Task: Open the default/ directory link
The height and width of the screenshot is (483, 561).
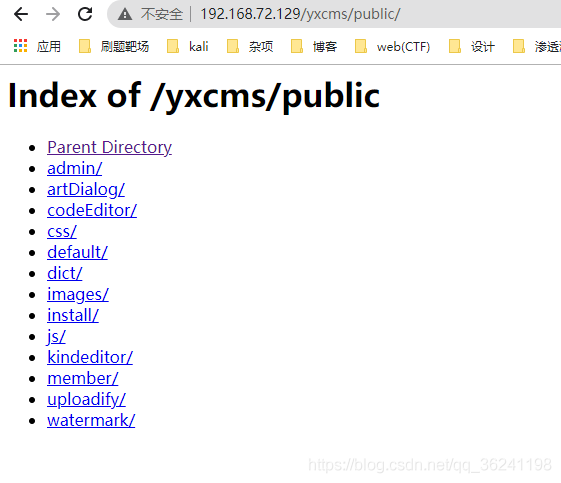Action: pos(77,252)
